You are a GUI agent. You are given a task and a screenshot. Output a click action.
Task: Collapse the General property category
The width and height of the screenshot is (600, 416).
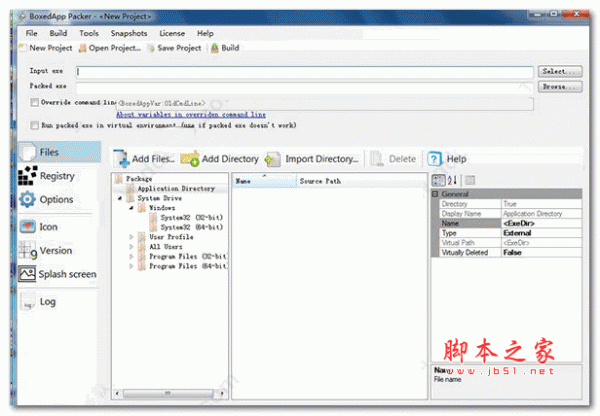435,194
